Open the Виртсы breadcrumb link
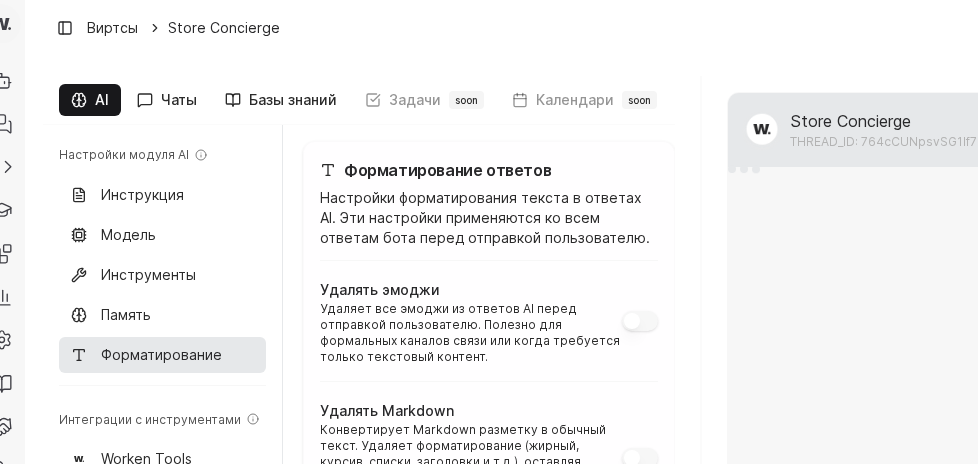978x464 pixels. (x=112, y=28)
